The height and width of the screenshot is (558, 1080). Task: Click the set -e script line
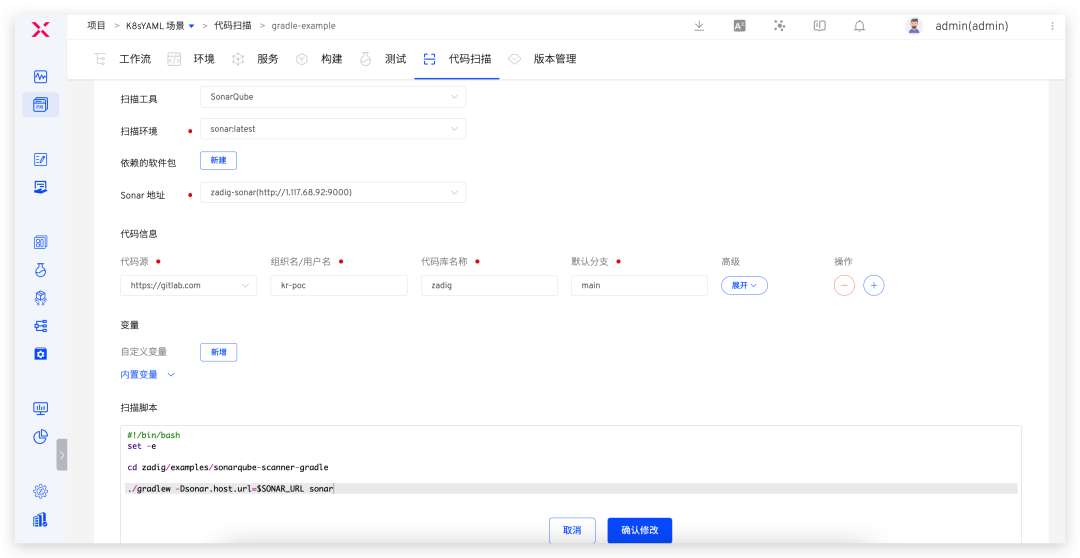coord(142,446)
